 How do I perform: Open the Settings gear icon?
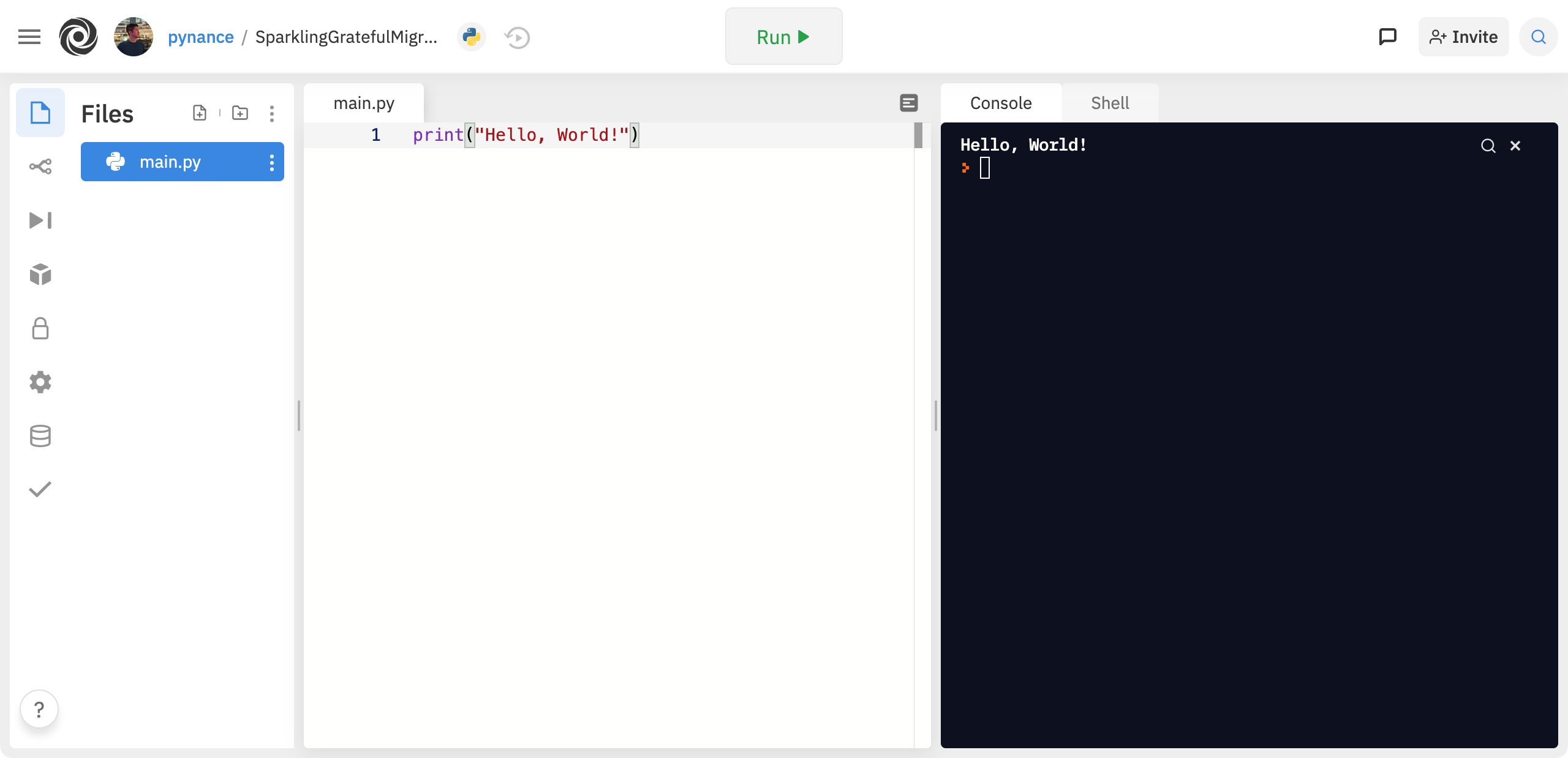40,382
